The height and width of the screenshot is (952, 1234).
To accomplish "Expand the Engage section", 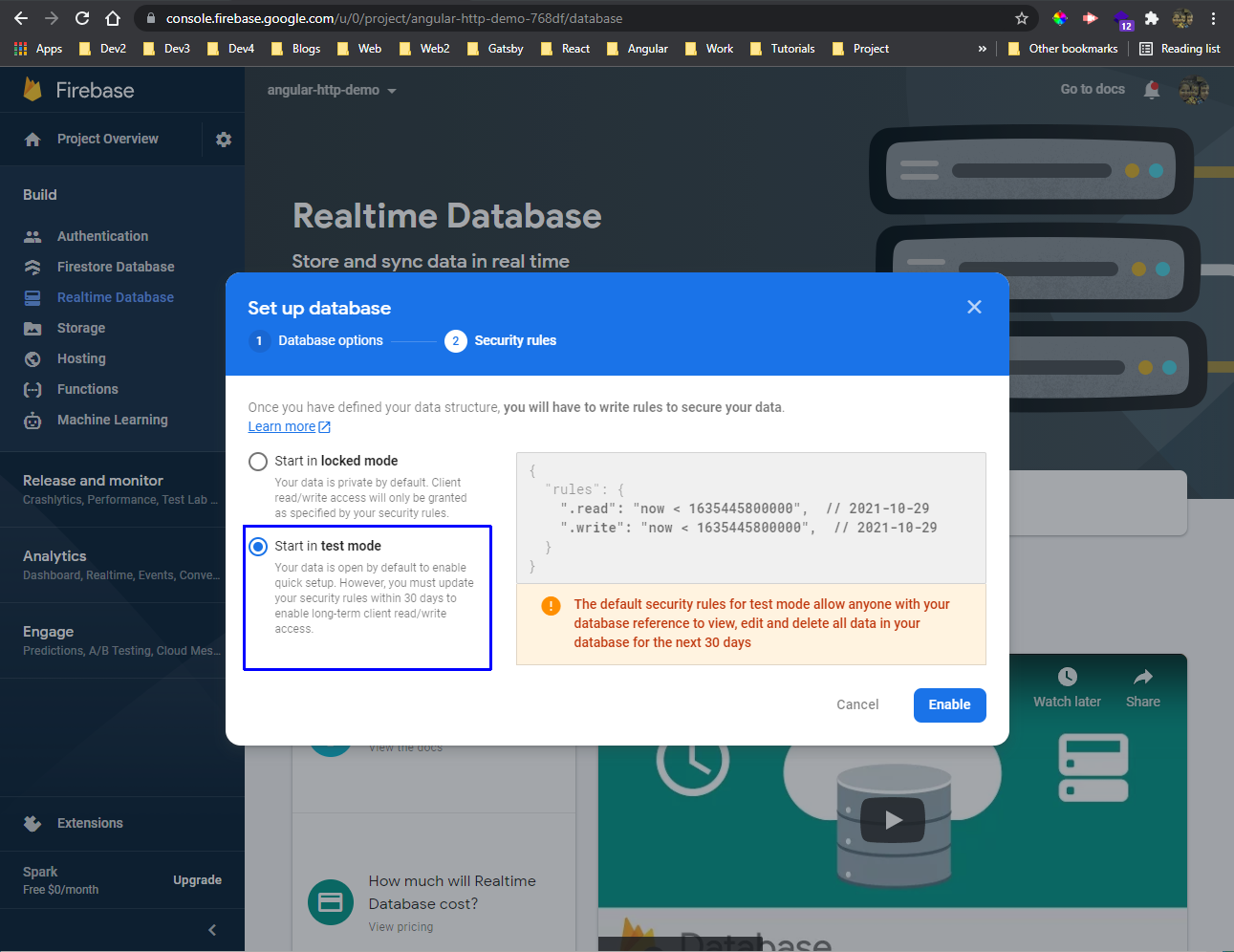I will click(122, 639).
